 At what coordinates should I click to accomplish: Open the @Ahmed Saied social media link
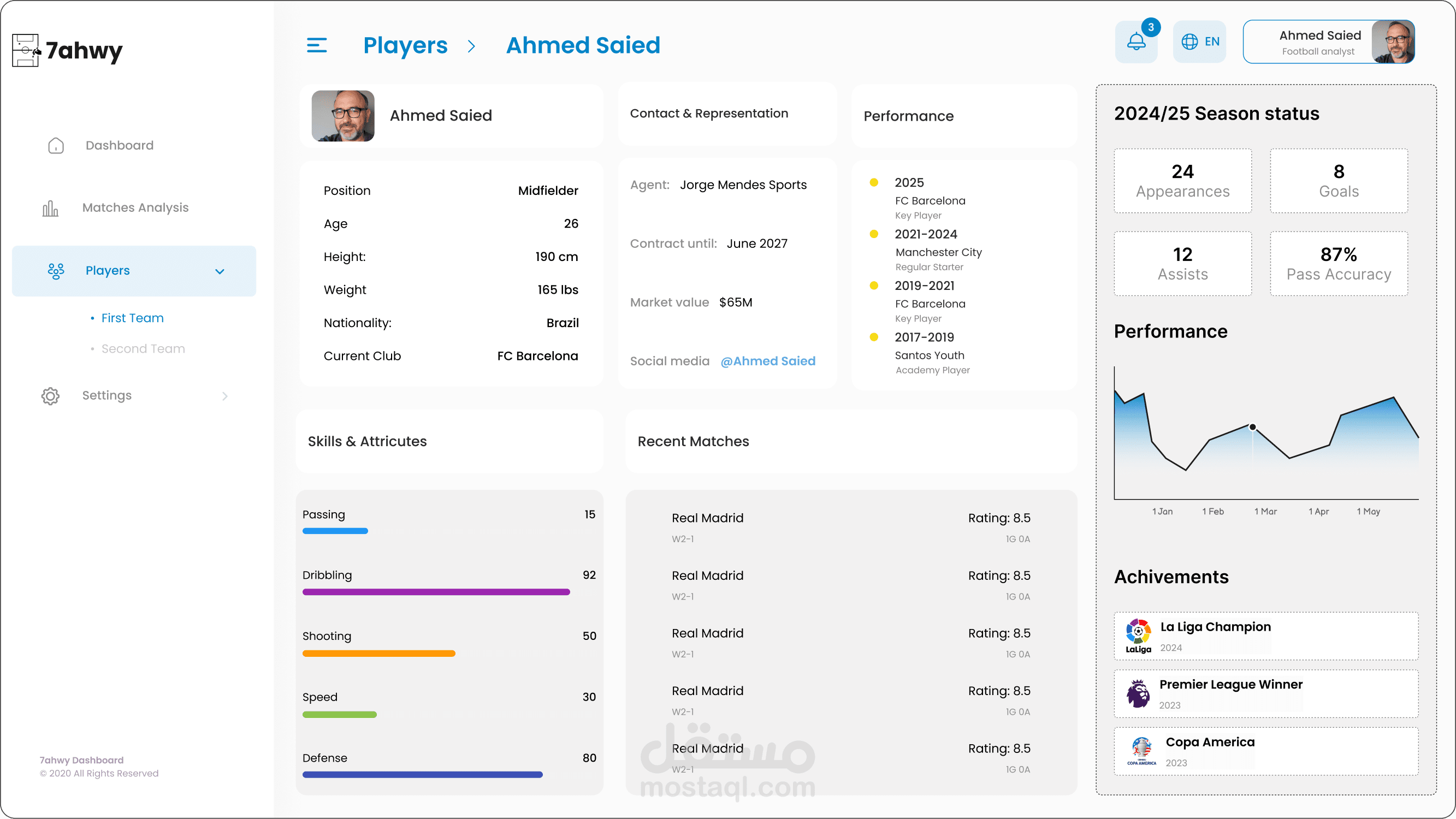point(767,361)
